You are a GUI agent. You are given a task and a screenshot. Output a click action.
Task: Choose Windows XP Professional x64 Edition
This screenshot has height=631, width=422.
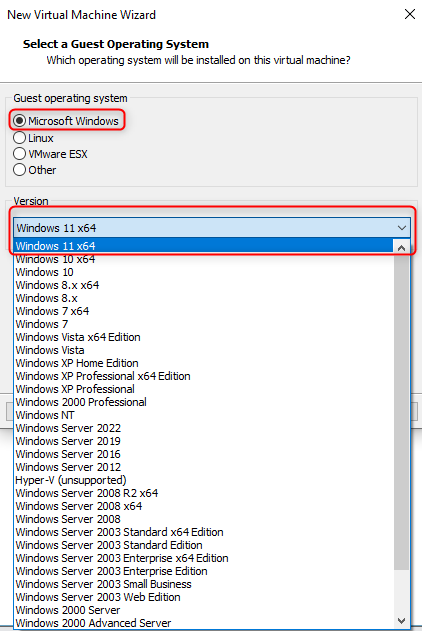click(x=204, y=376)
